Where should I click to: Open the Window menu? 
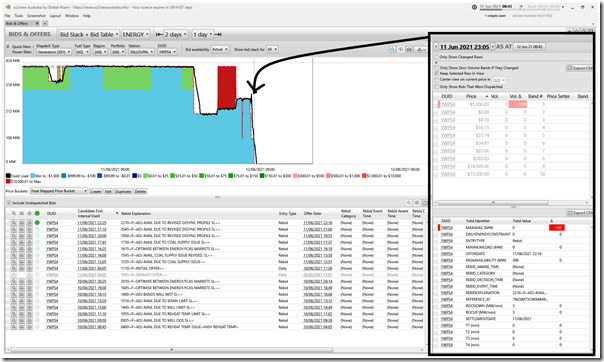pyautogui.click(x=72, y=16)
